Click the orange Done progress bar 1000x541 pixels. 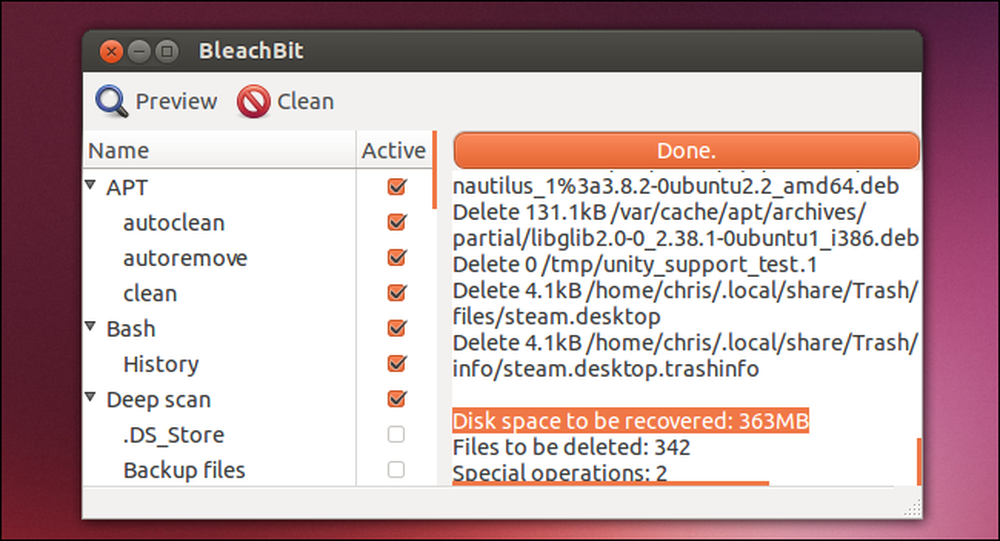686,151
